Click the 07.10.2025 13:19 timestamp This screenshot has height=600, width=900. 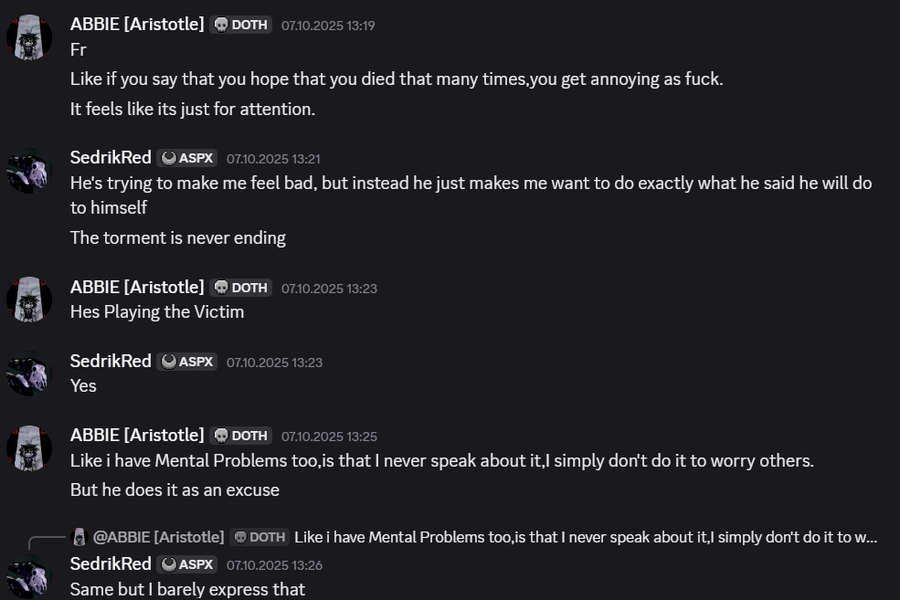coord(328,25)
